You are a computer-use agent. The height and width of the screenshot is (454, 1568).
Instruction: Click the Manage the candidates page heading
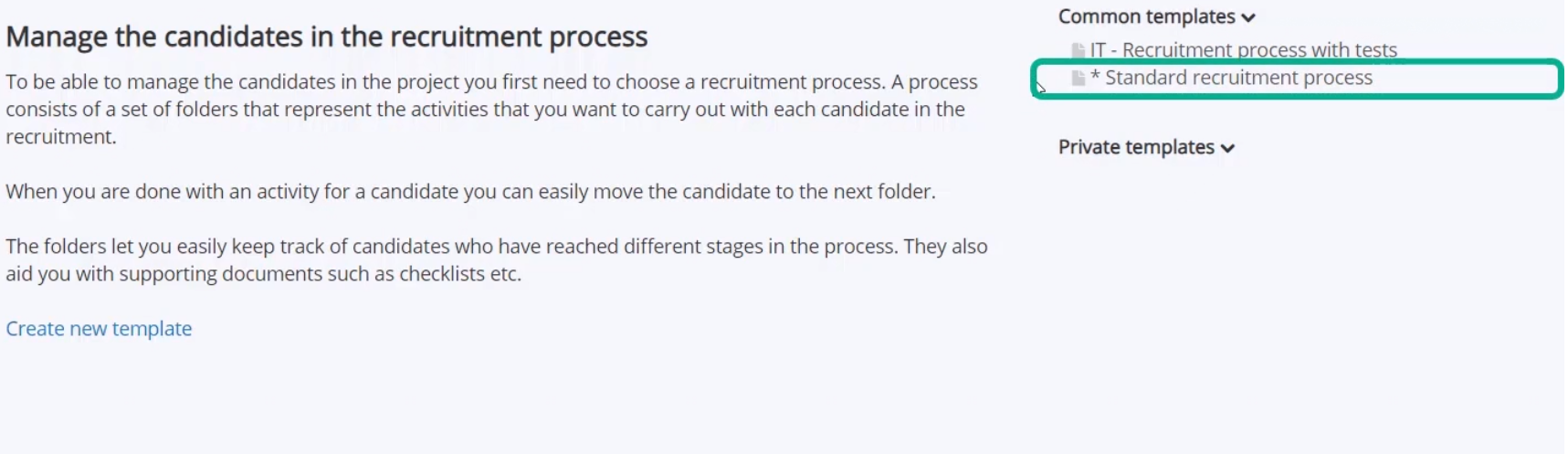[x=326, y=37]
